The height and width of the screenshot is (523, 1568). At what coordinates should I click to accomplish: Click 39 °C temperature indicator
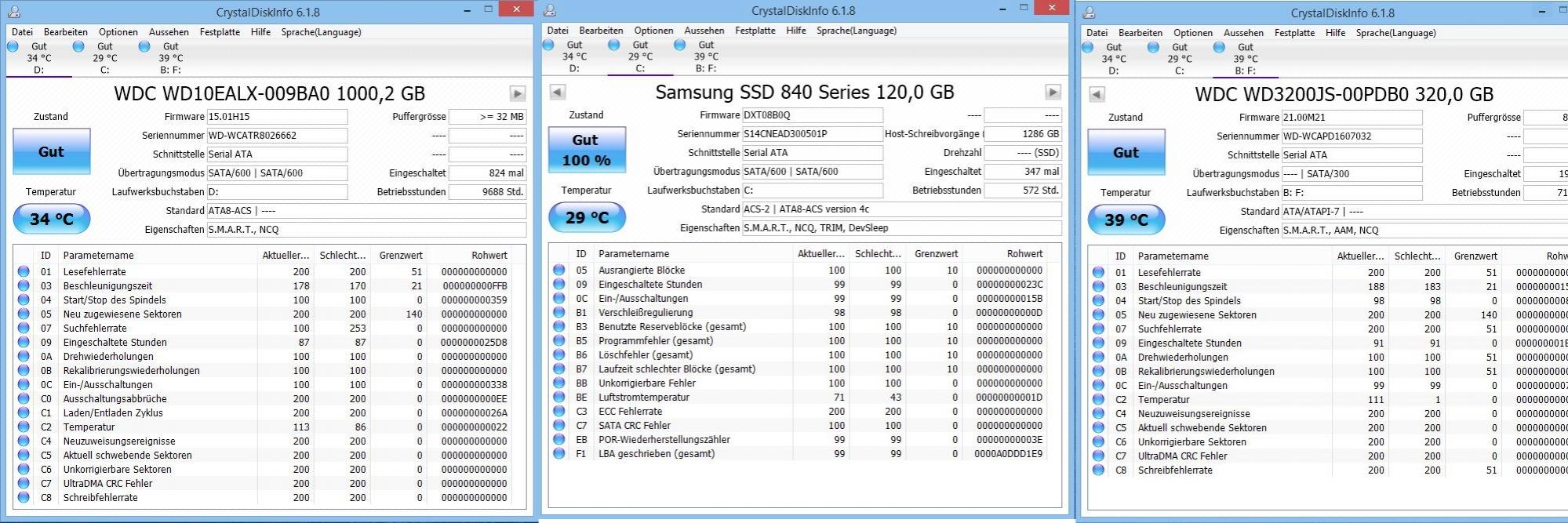pos(1126,220)
